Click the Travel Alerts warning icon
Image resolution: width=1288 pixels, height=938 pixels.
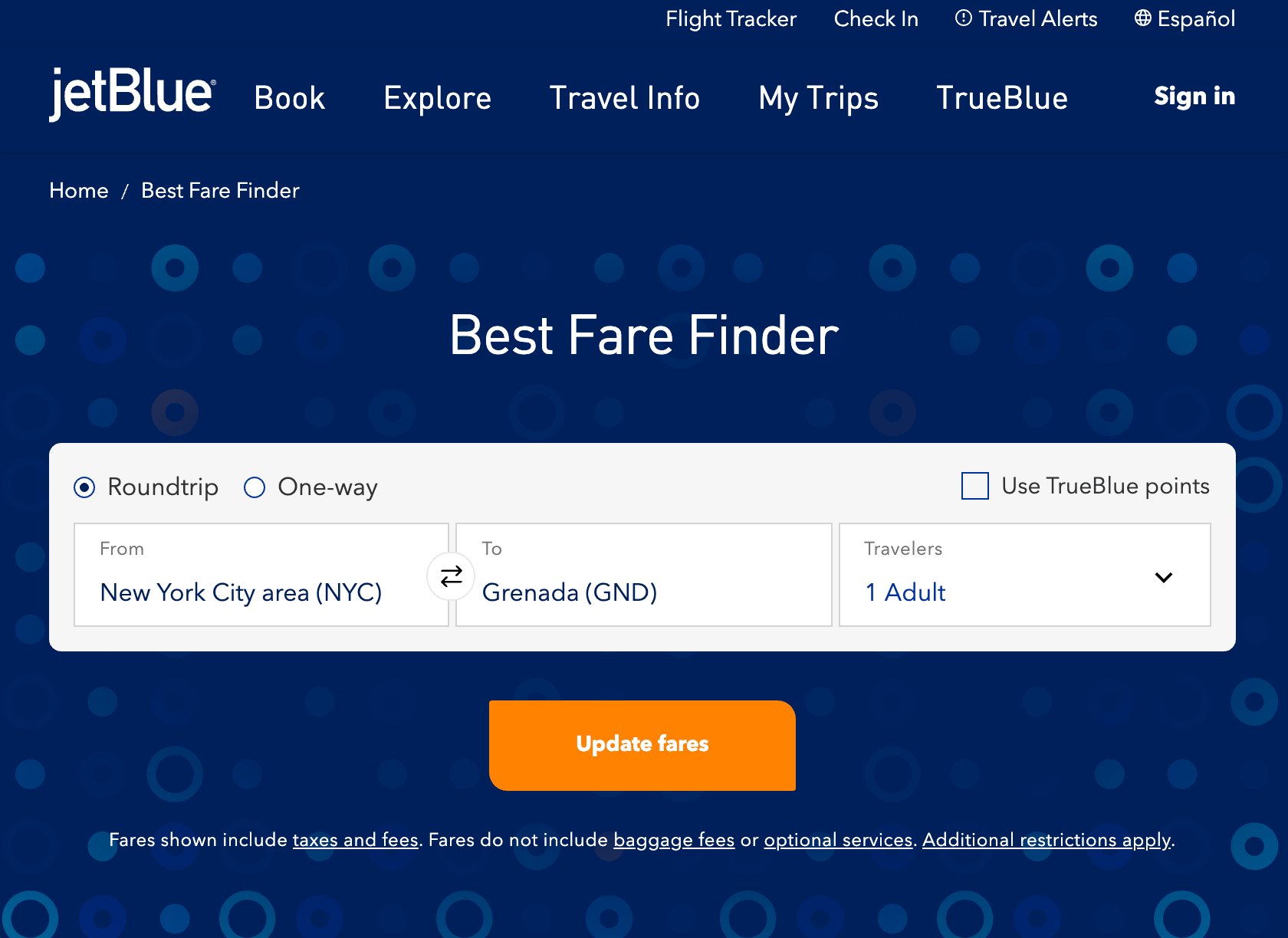point(963,18)
